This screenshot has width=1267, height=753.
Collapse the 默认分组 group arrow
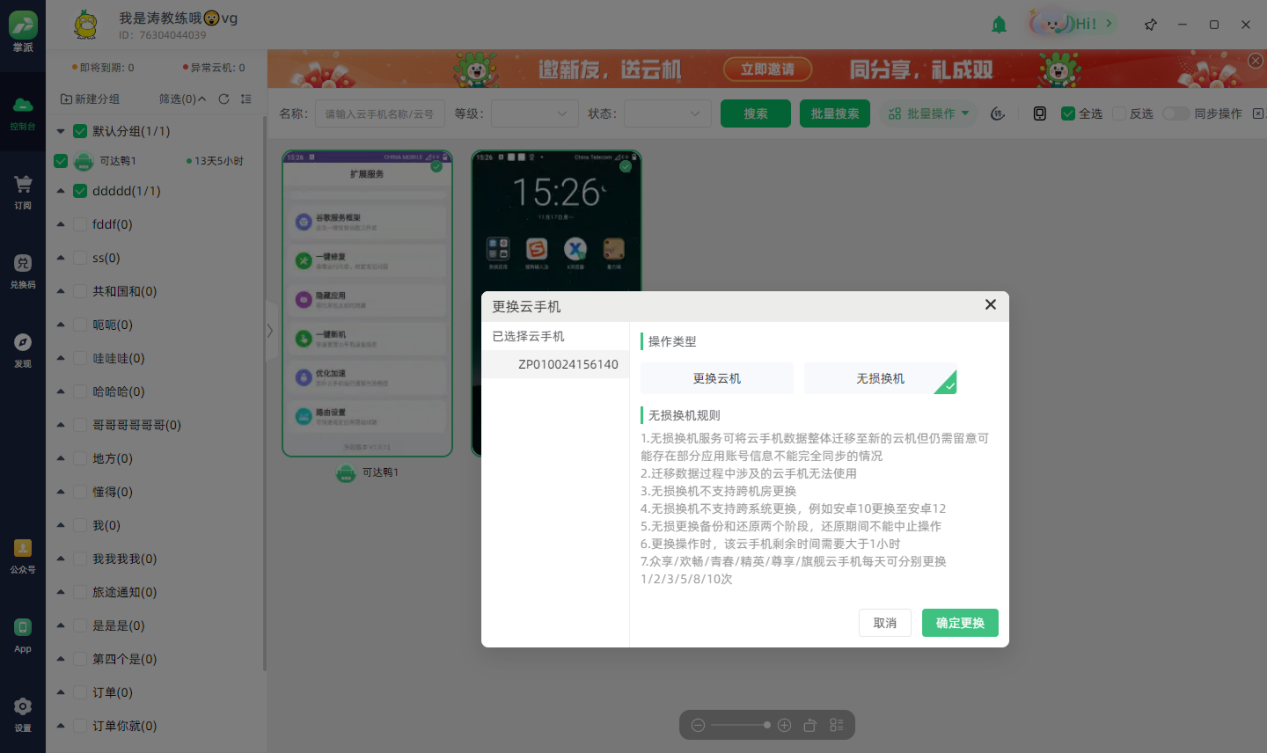pyautogui.click(x=61, y=131)
